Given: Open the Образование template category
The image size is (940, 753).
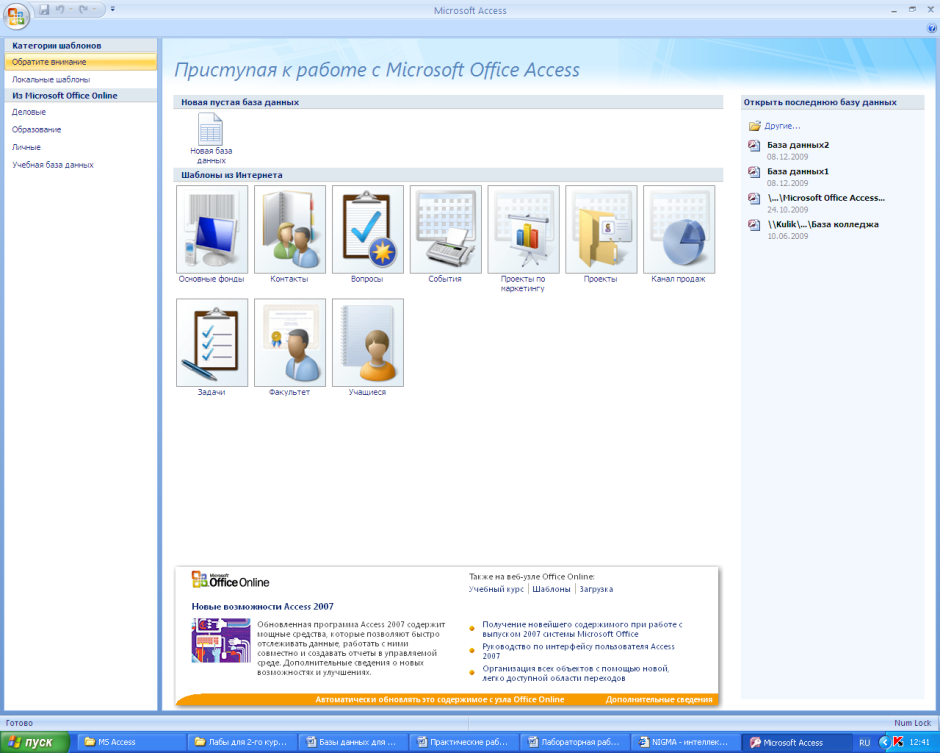Looking at the screenshot, I should [80, 129].
